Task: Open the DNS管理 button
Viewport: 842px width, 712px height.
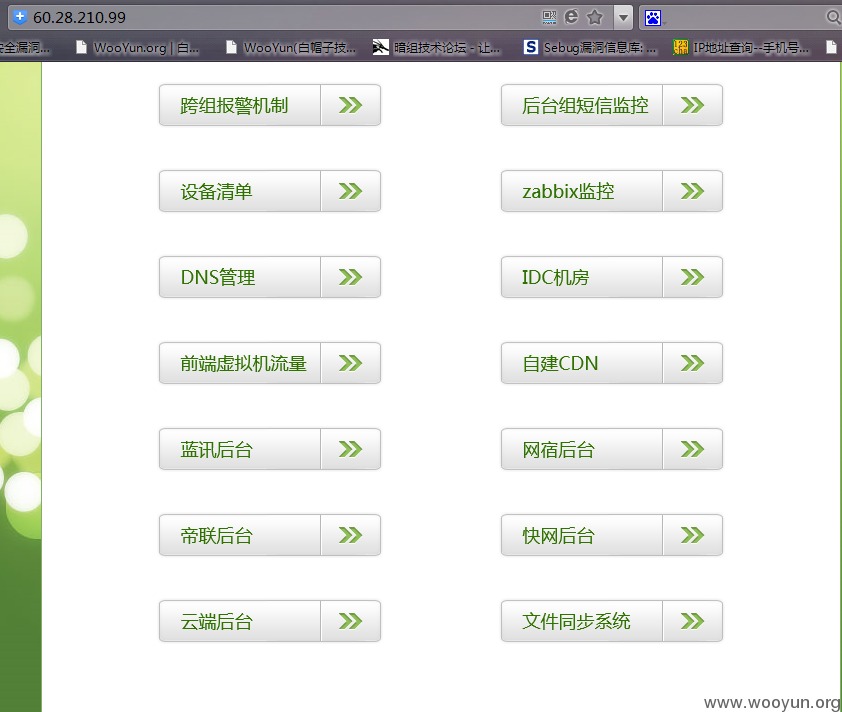Action: click(x=270, y=277)
